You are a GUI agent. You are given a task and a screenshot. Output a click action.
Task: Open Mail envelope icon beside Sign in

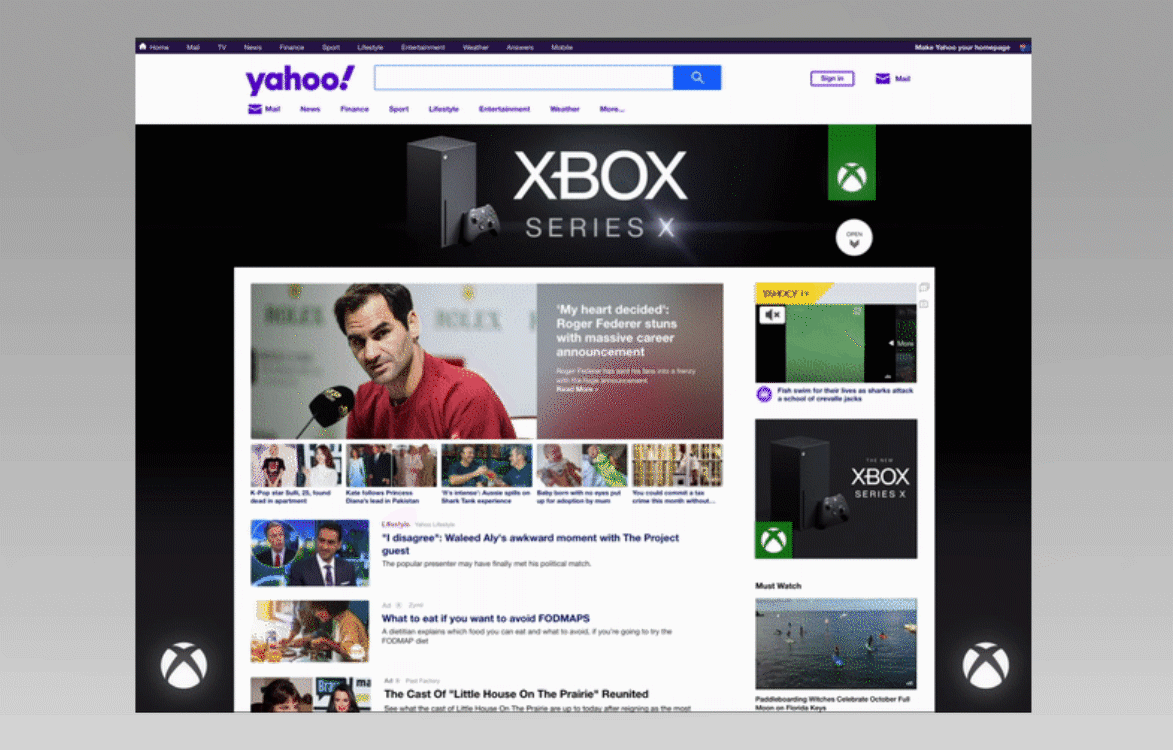pyautogui.click(x=883, y=79)
